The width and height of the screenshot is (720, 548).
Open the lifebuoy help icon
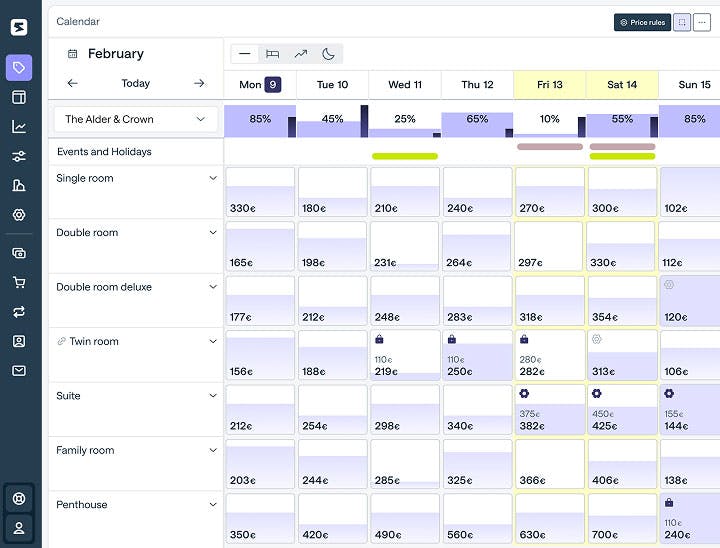tap(19, 498)
